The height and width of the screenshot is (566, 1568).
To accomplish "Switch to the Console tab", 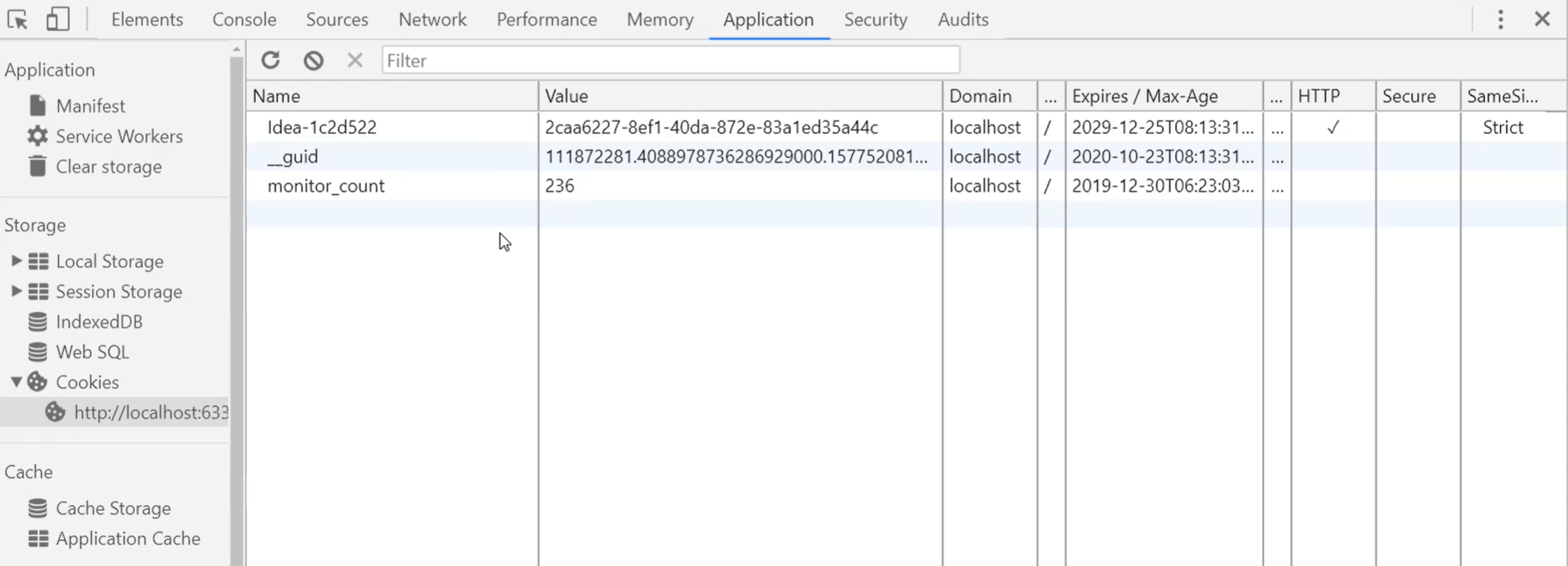I will click(x=244, y=19).
